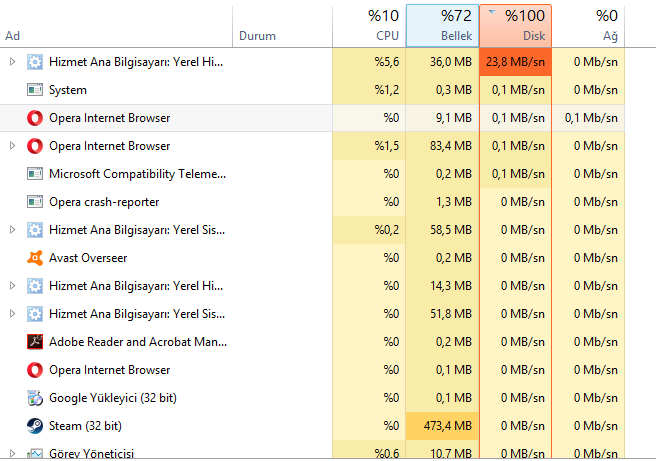The width and height of the screenshot is (656, 461).
Task: Sort processes by the Ad column
Action: (x=116, y=26)
